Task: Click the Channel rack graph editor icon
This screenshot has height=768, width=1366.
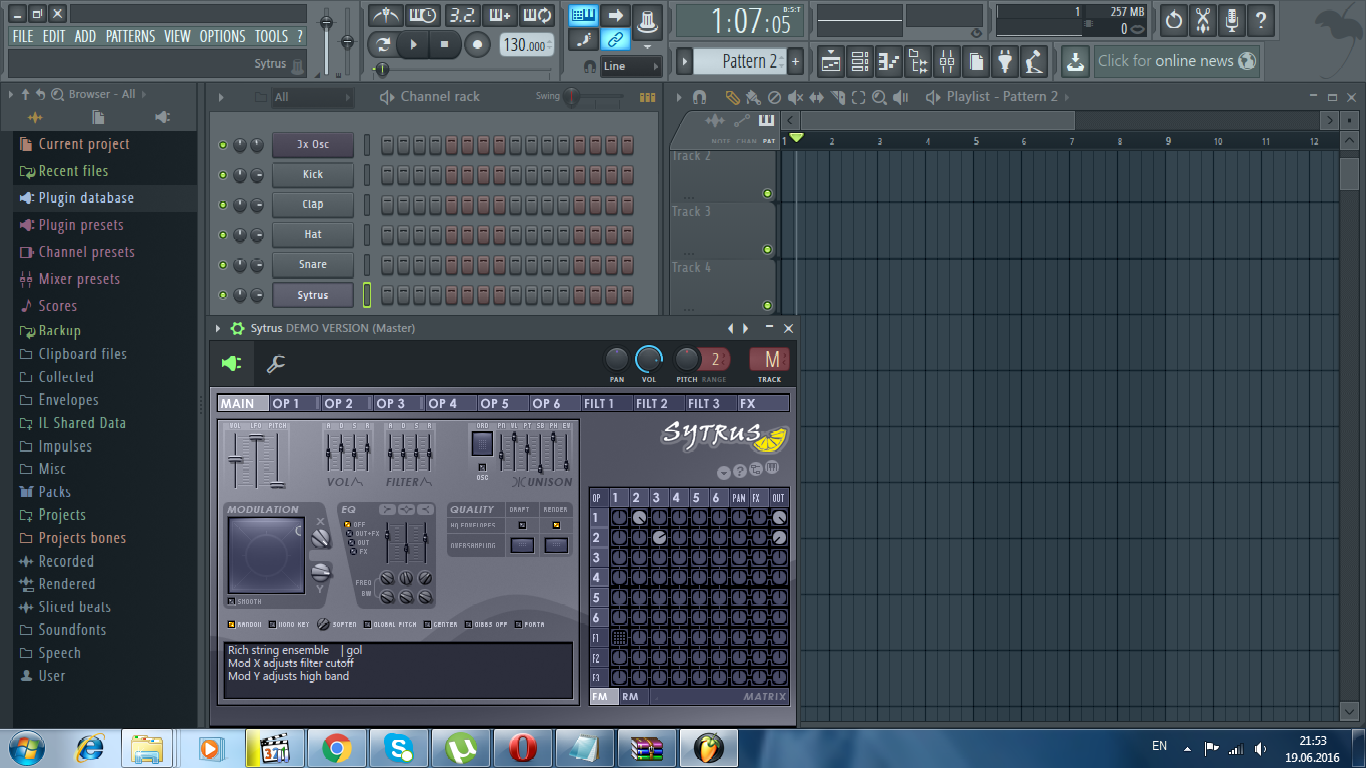Action: (x=647, y=97)
